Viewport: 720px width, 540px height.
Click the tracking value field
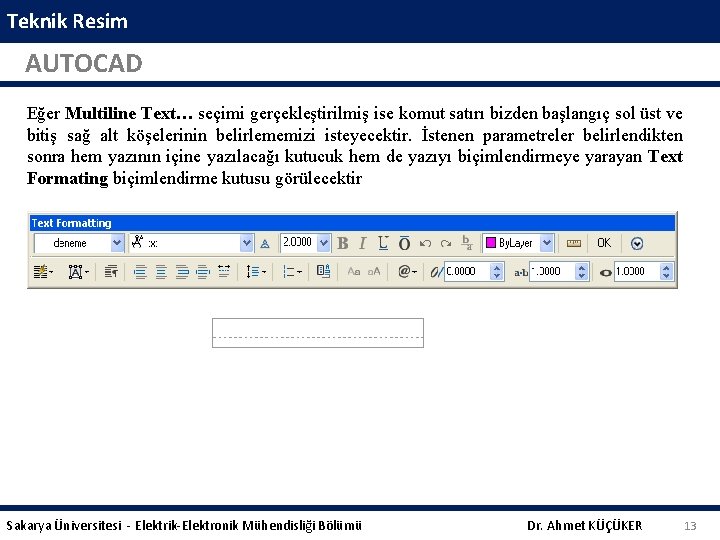pyautogui.click(x=552, y=271)
